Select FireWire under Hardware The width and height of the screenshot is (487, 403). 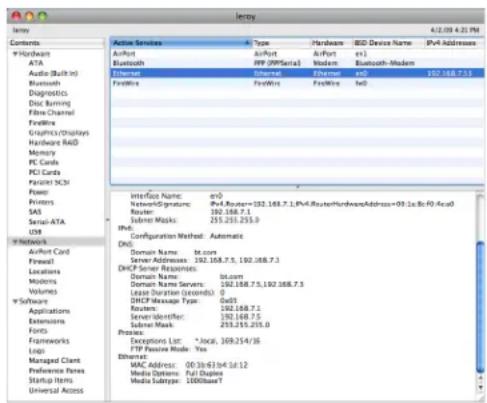tap(42, 123)
